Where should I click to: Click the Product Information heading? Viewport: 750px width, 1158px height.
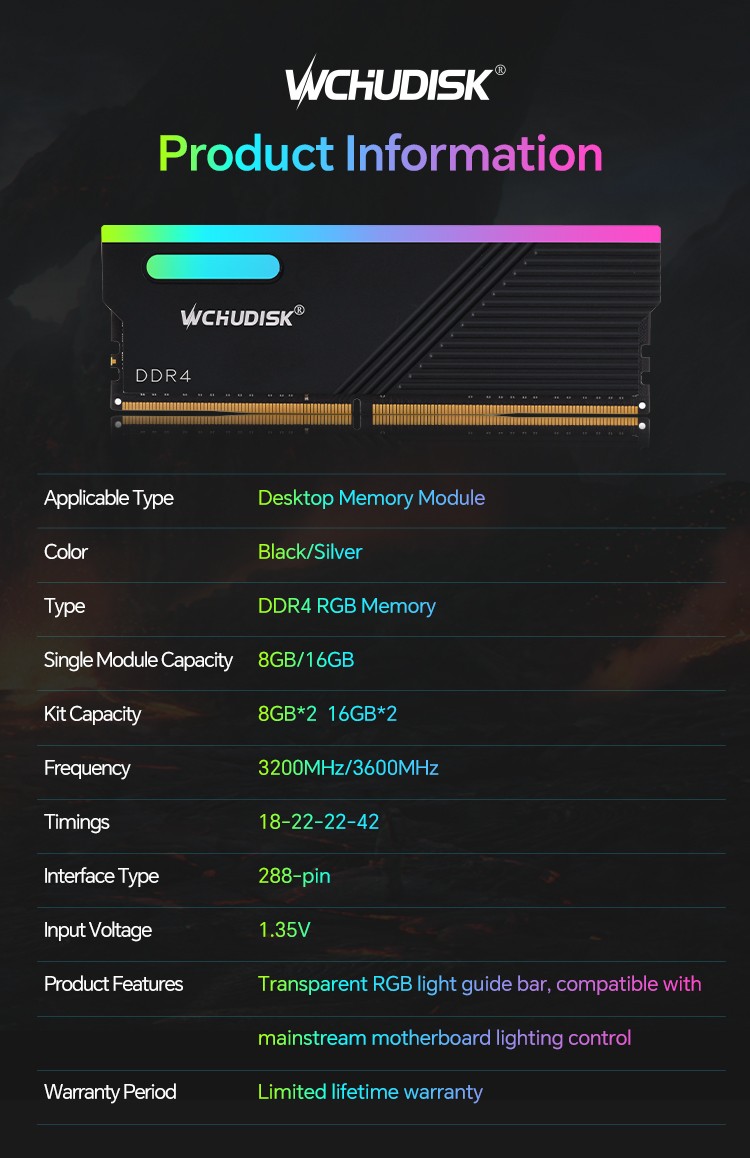[381, 154]
